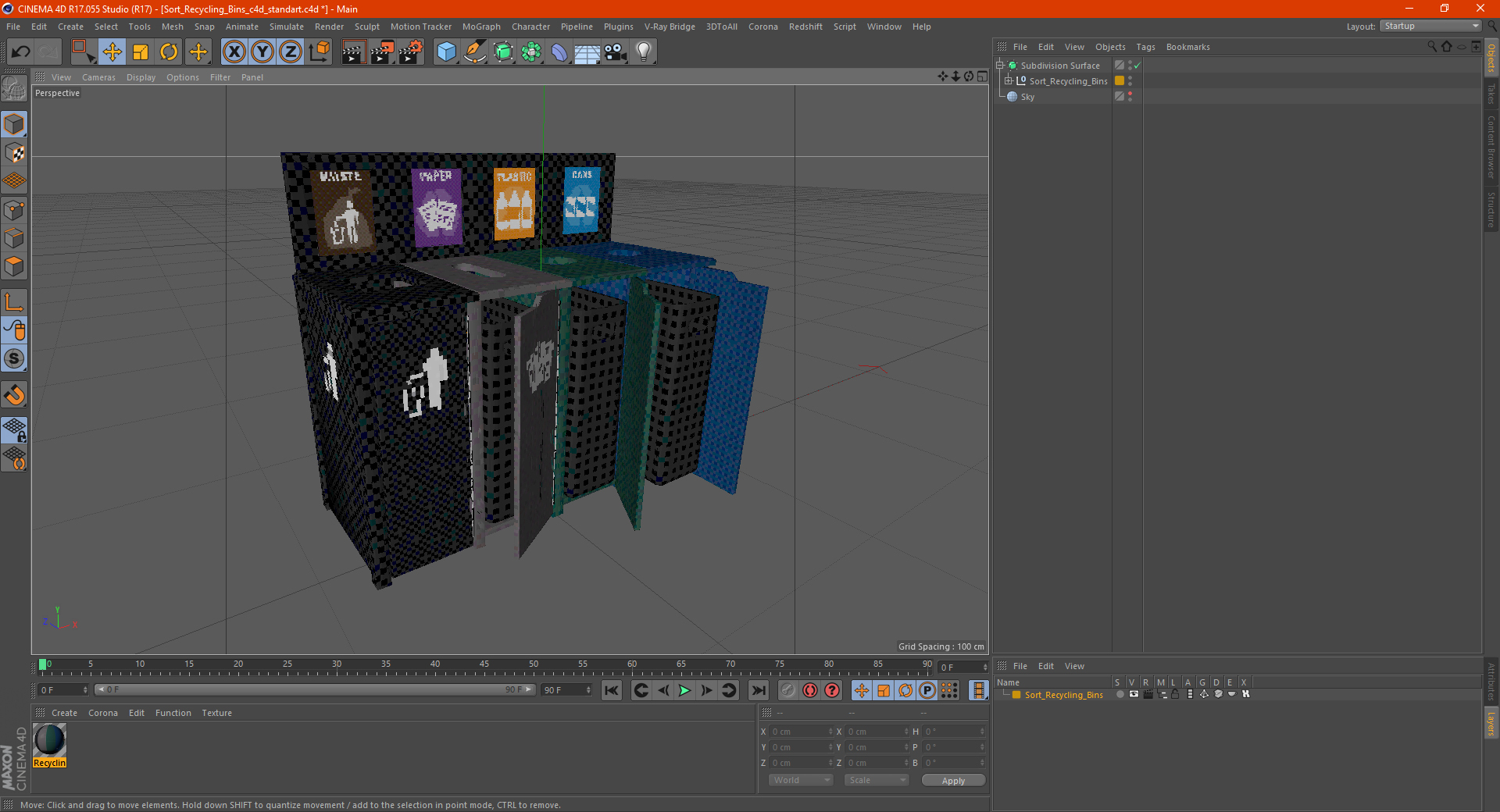
Task: Add a Camera object icon
Action: [616, 52]
